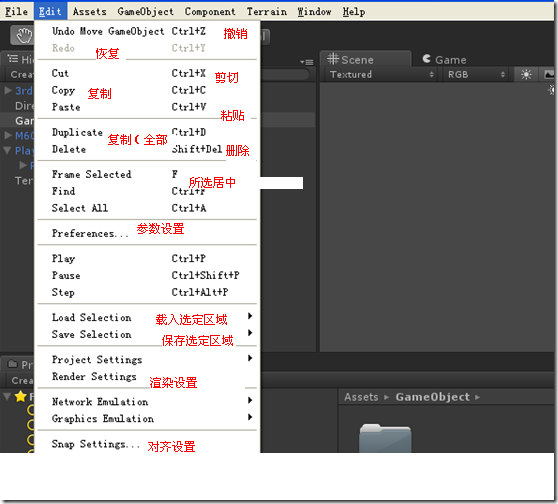This screenshot has width=558, height=504.
Task: Open the Hierarchy panel options menu icon
Action: pyautogui.click(x=306, y=62)
